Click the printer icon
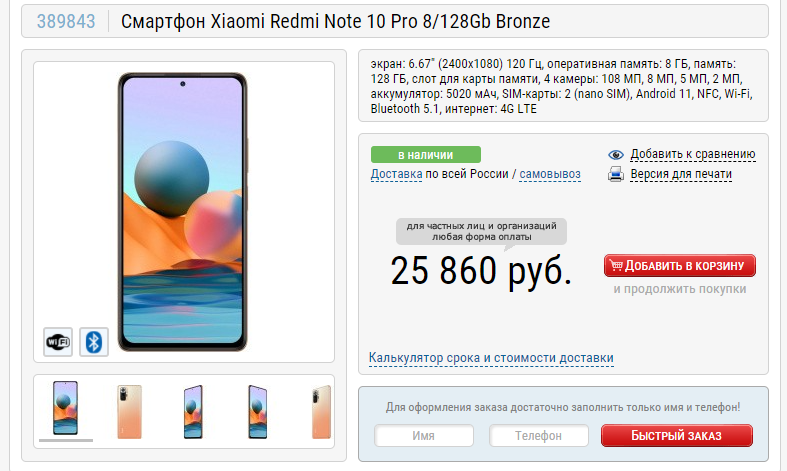 [615, 174]
